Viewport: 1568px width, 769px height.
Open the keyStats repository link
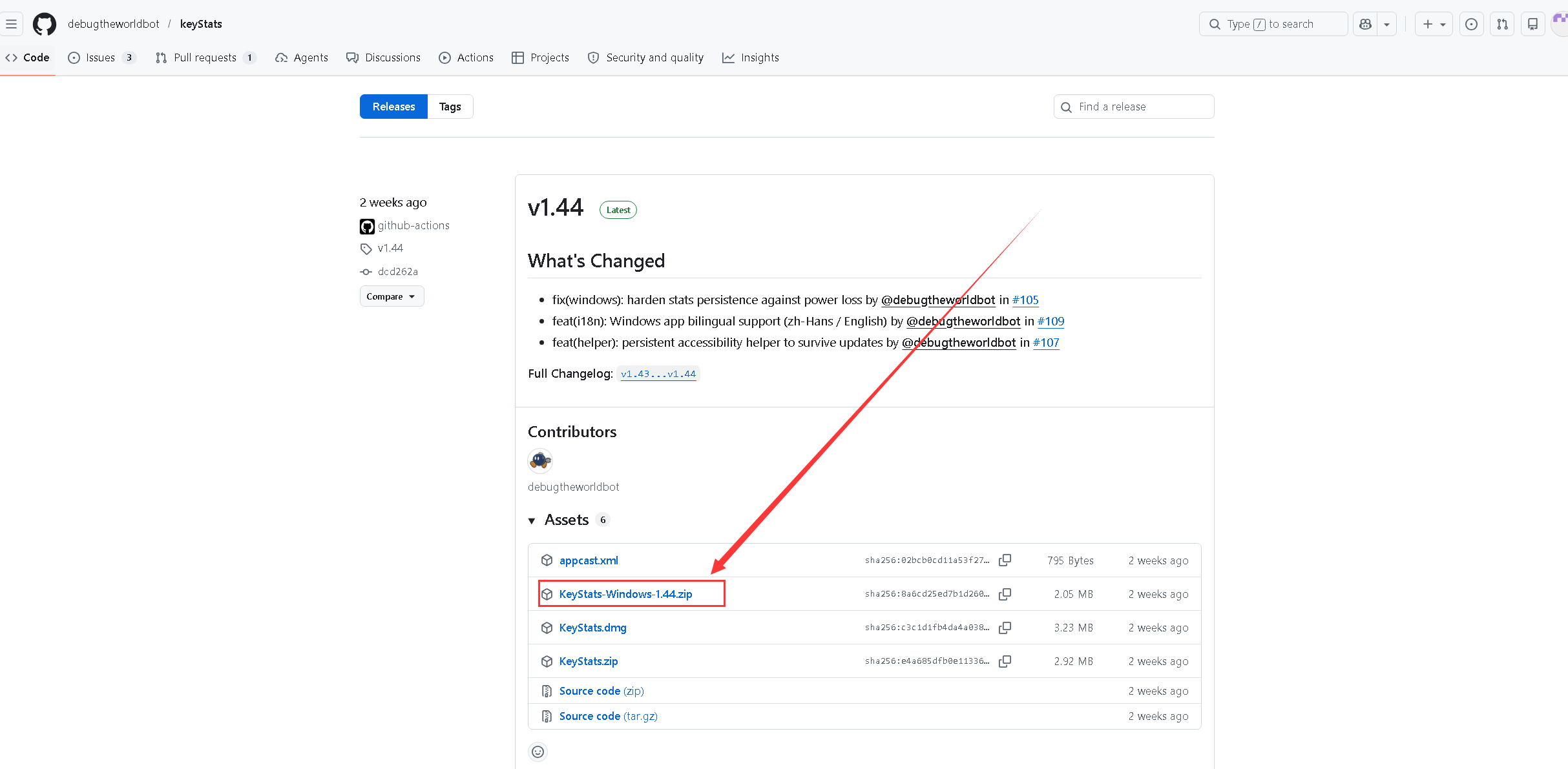pyautogui.click(x=201, y=24)
